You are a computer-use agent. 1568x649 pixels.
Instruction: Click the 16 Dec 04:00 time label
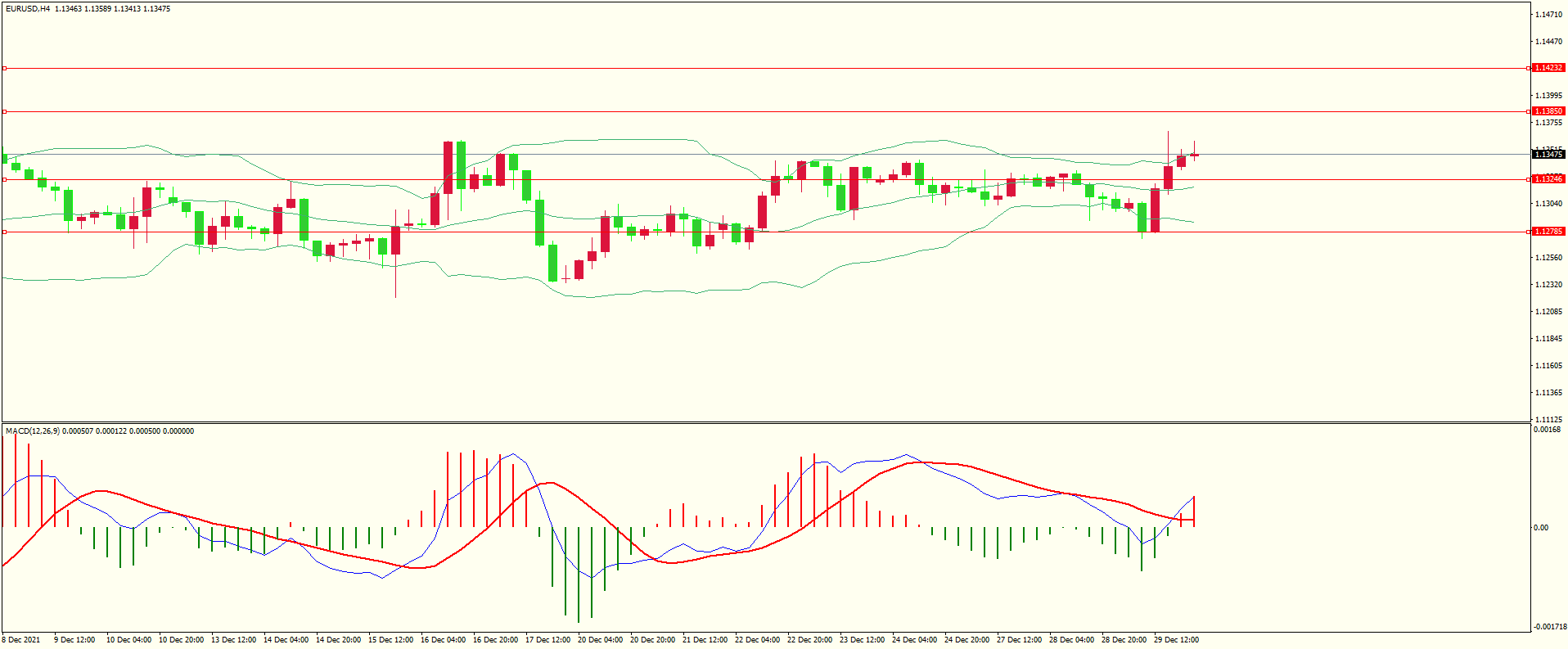[443, 640]
